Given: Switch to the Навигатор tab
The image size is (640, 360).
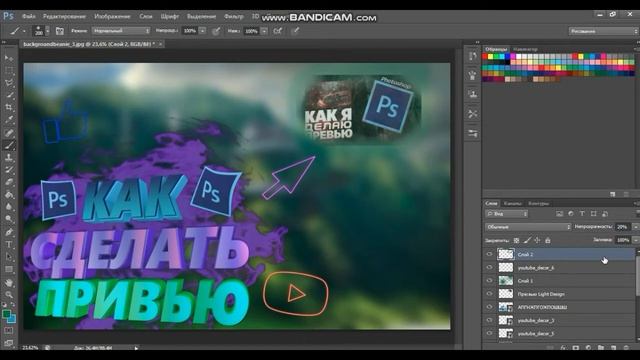Looking at the screenshot, I should tap(525, 49).
